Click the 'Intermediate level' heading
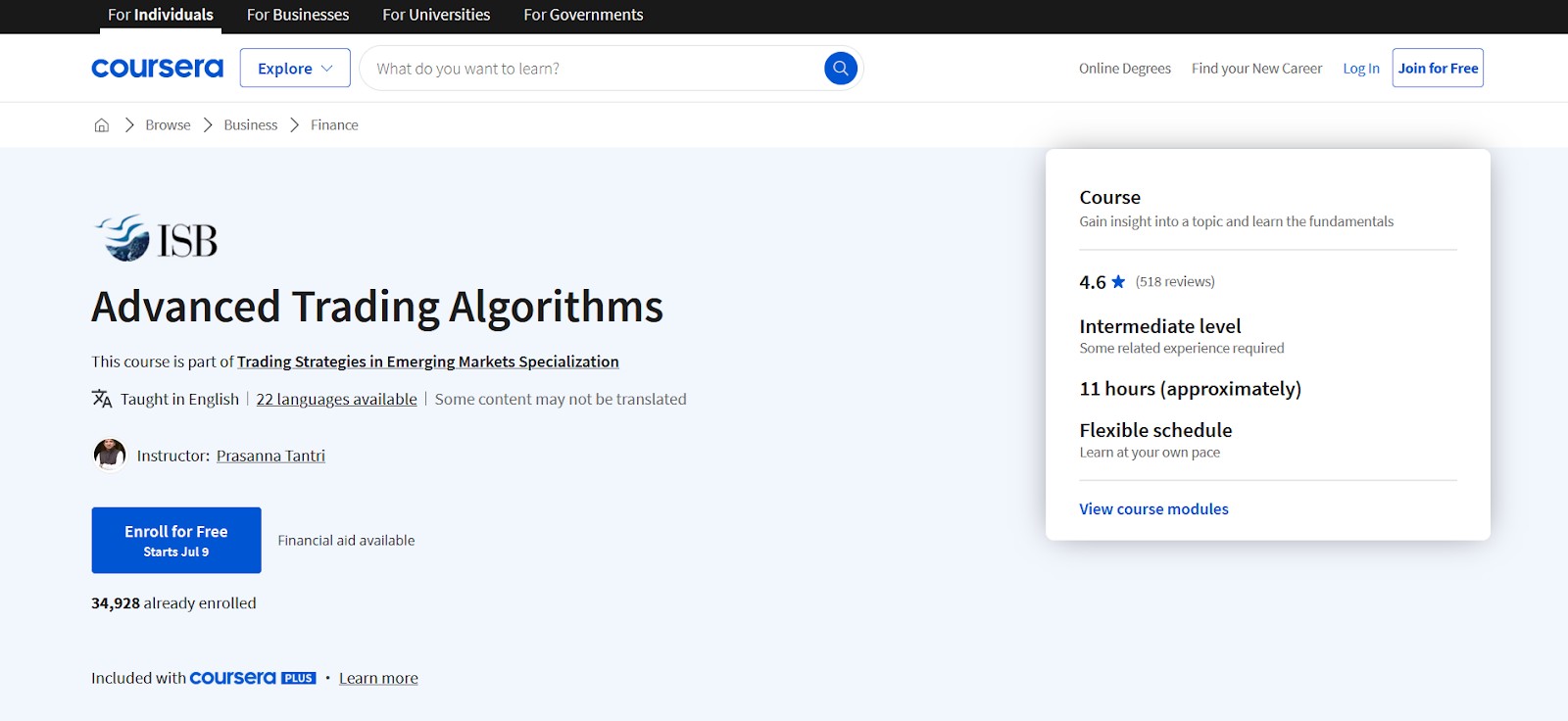This screenshot has width=1568, height=721. (x=1160, y=326)
